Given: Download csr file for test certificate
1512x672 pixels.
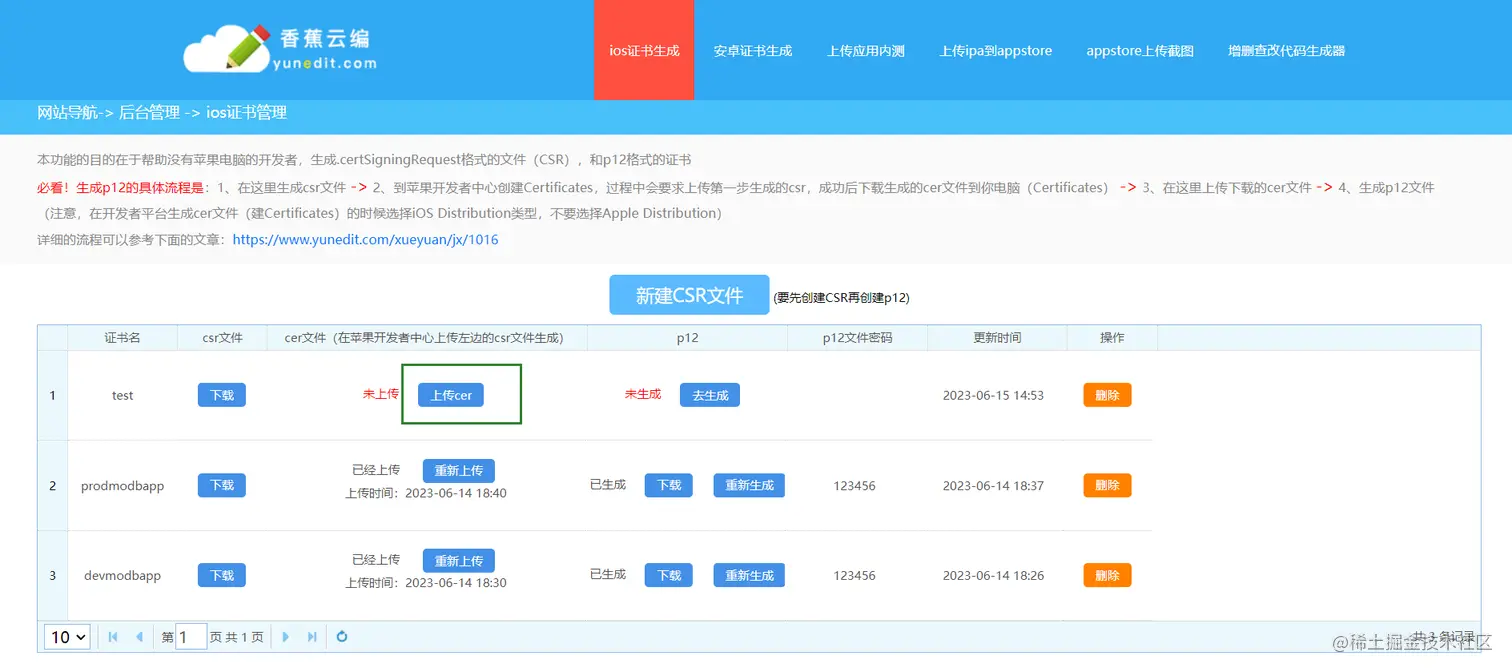Looking at the screenshot, I should [222, 395].
